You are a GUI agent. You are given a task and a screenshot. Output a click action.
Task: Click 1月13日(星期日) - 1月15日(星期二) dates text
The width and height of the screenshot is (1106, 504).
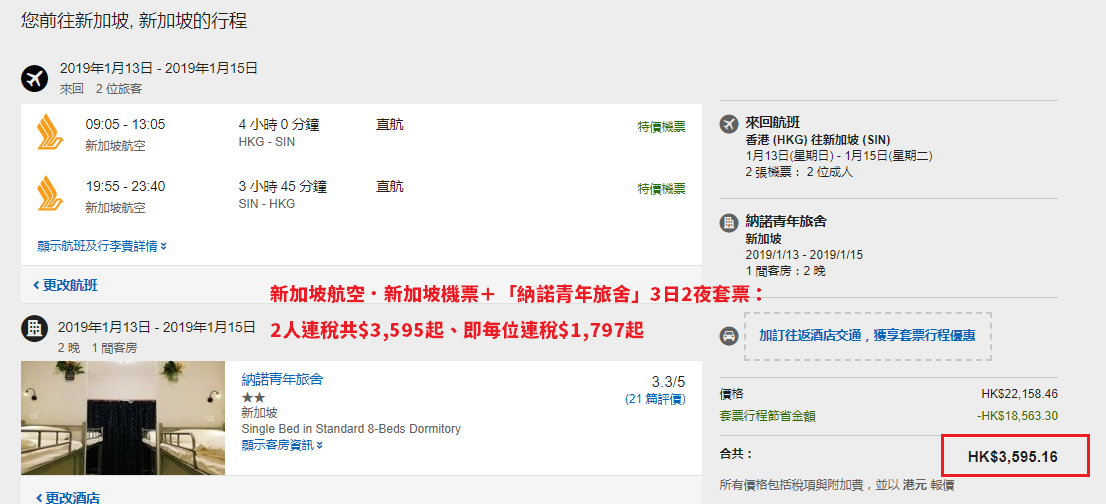pos(839,156)
